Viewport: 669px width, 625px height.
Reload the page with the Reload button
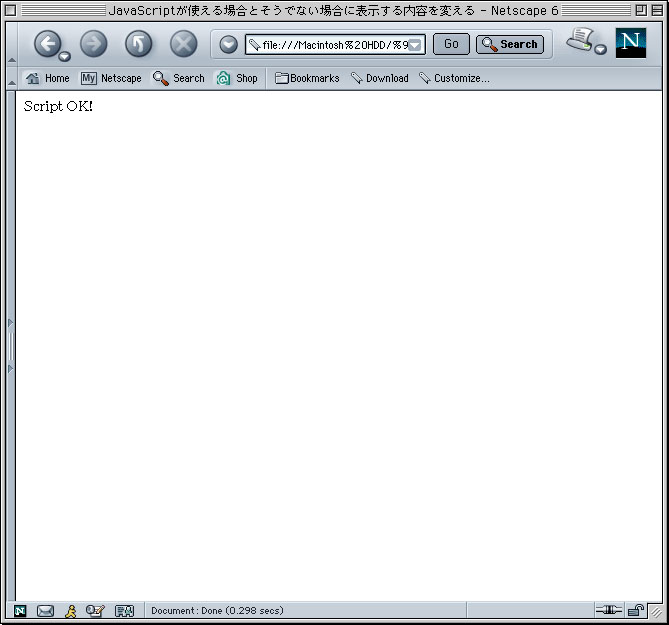pyautogui.click(x=138, y=44)
